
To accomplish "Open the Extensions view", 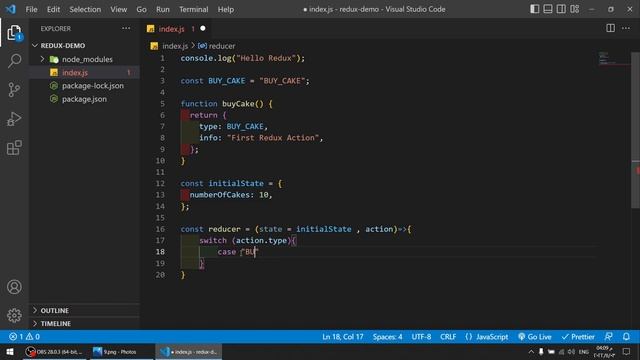I will click(14, 148).
